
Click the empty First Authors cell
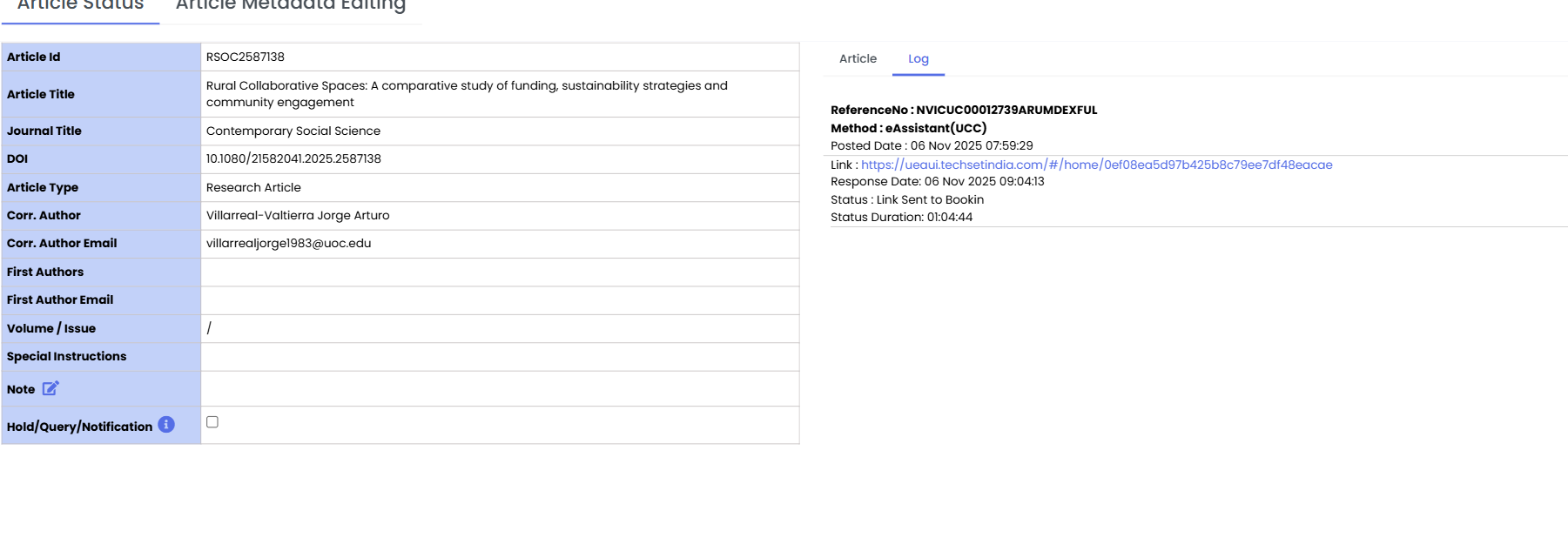pyautogui.click(x=499, y=272)
